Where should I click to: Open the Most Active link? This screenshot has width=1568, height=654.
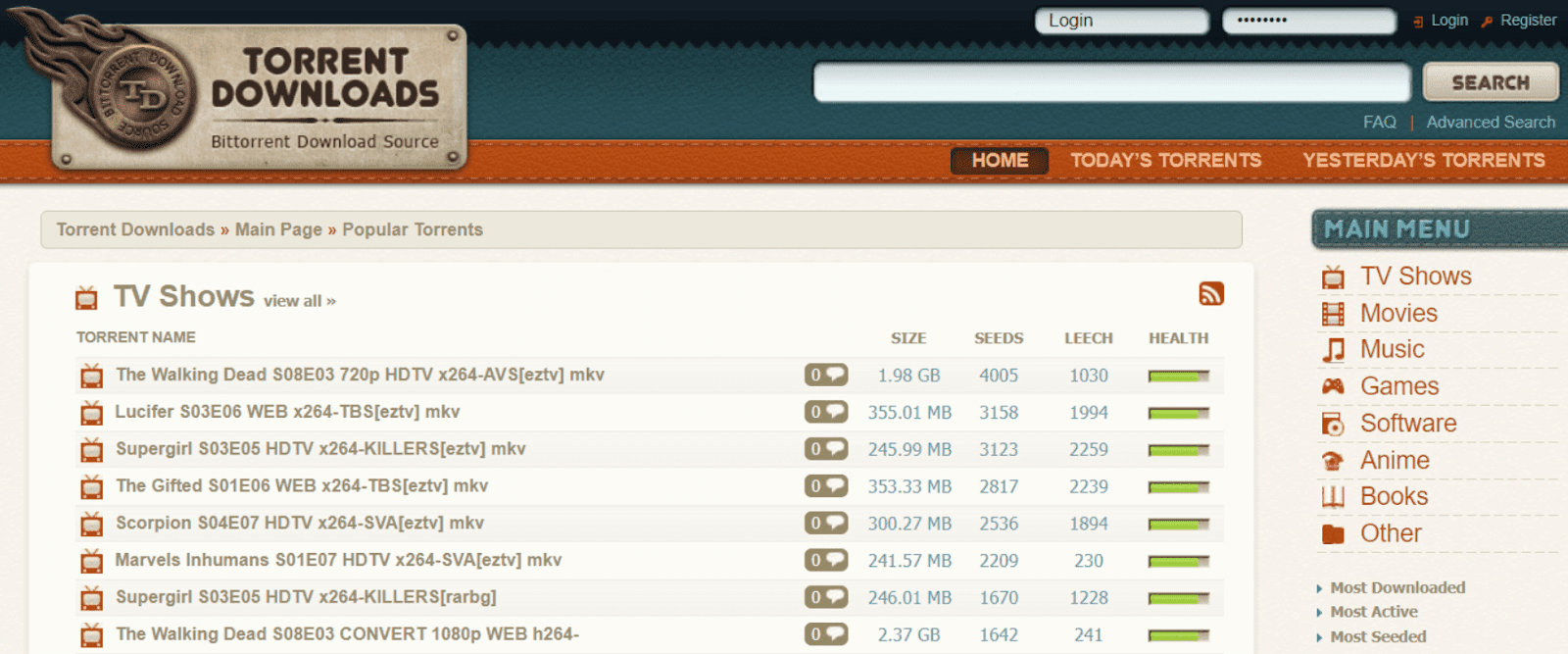point(1374,612)
